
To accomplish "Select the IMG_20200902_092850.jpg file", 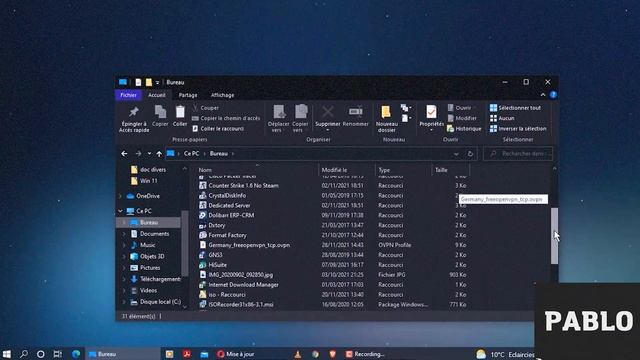I will (240, 275).
